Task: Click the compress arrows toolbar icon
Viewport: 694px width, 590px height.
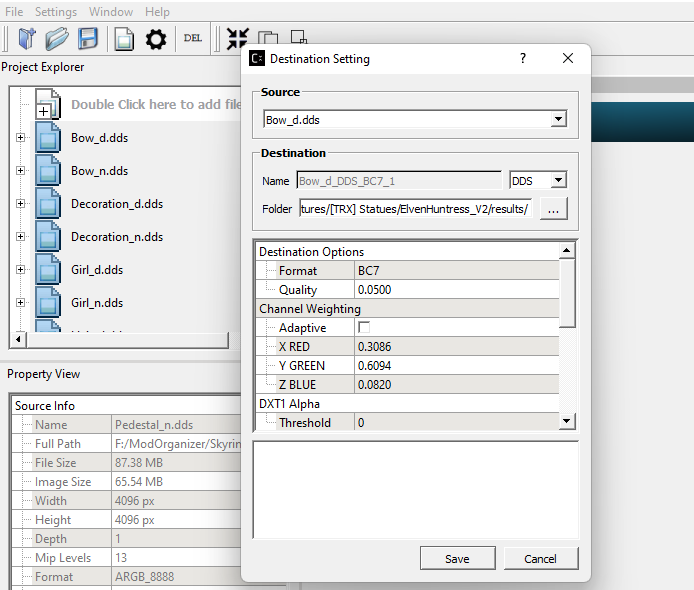Action: [x=237, y=39]
